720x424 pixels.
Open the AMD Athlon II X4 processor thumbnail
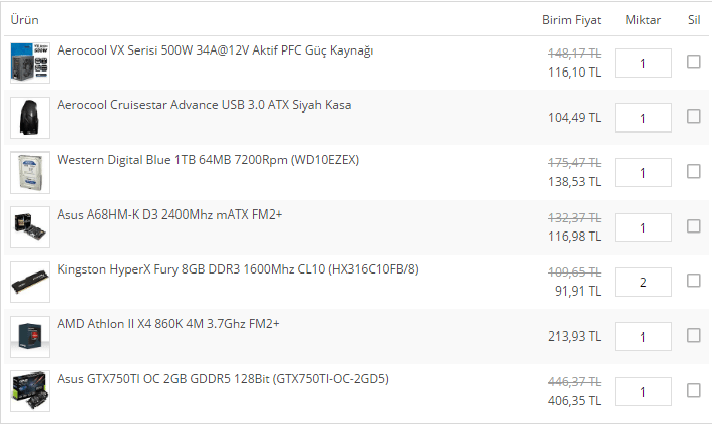(30, 337)
